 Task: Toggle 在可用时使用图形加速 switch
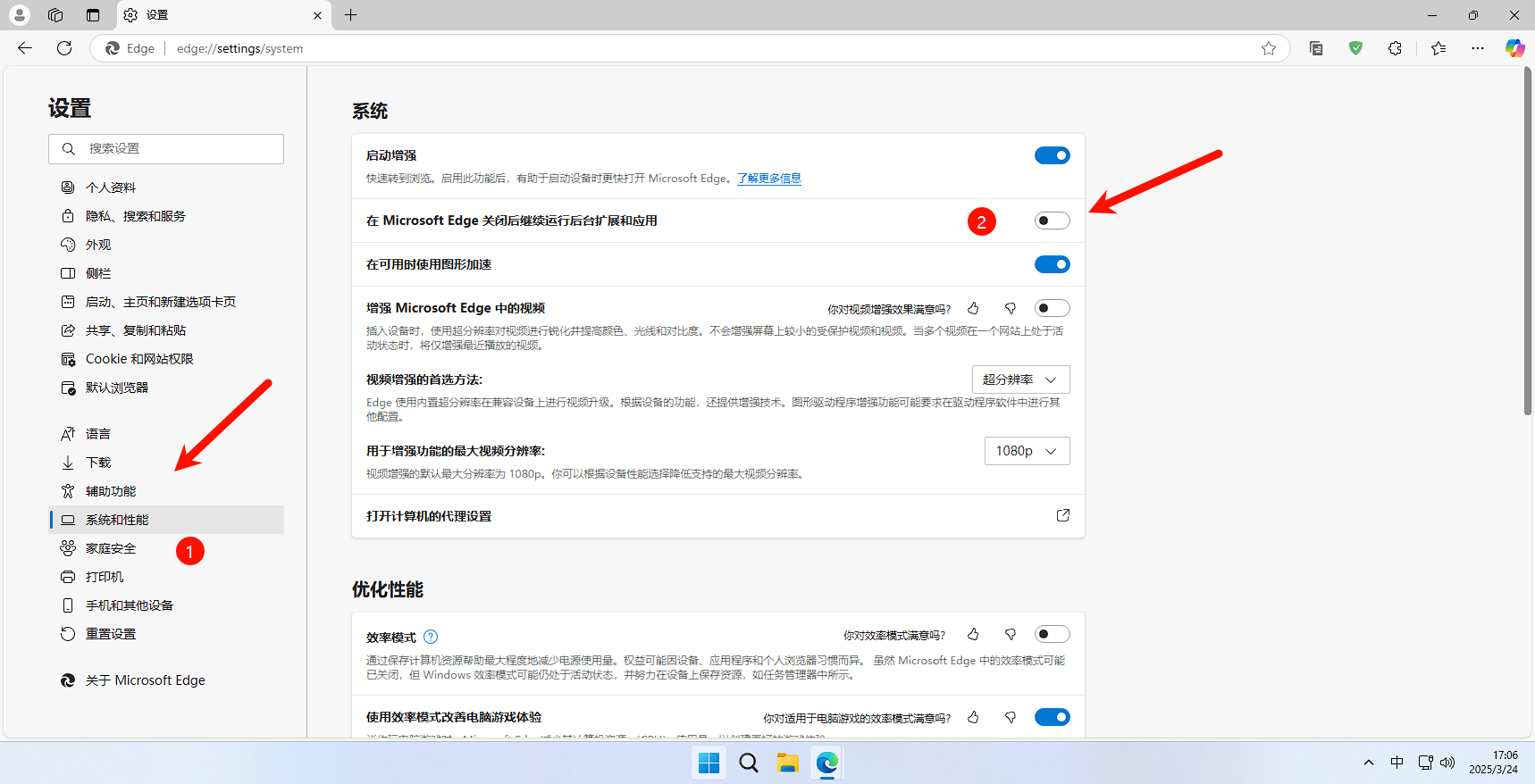[1053, 264]
